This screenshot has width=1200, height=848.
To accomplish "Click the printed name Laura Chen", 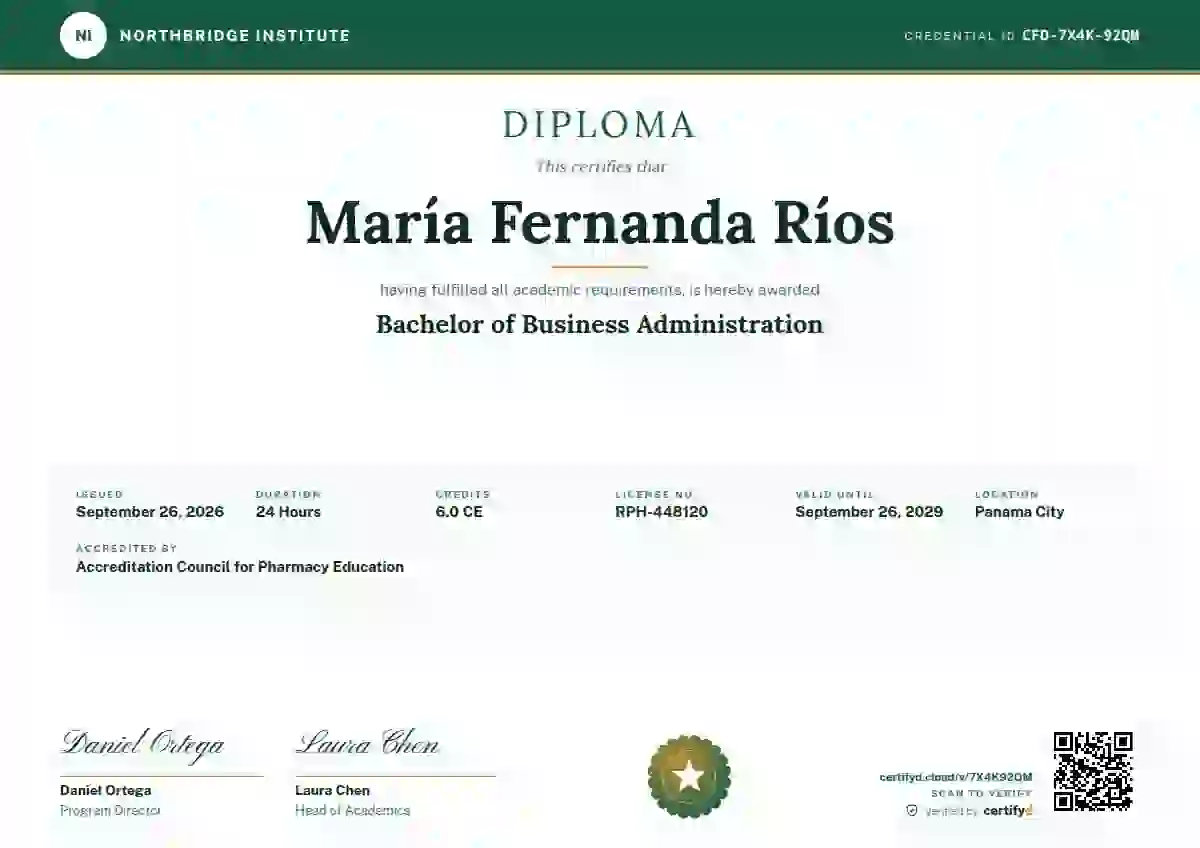I will click(332, 791).
